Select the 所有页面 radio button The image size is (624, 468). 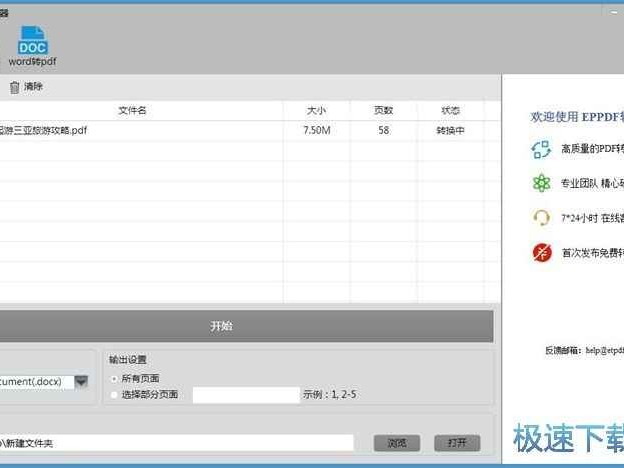coord(115,379)
